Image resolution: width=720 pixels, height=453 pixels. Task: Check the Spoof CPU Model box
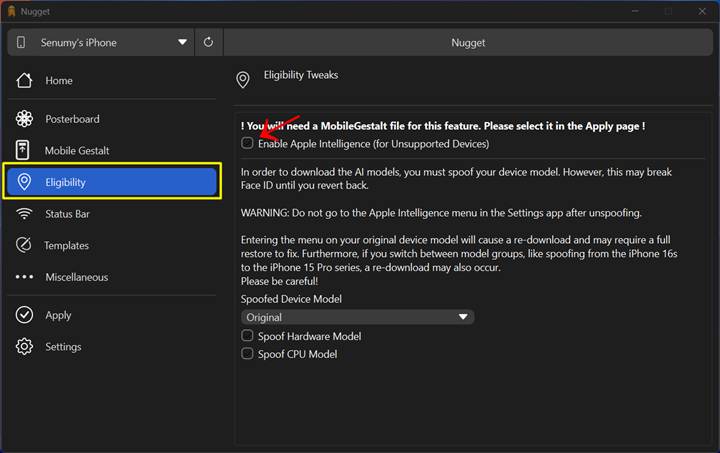tap(247, 353)
